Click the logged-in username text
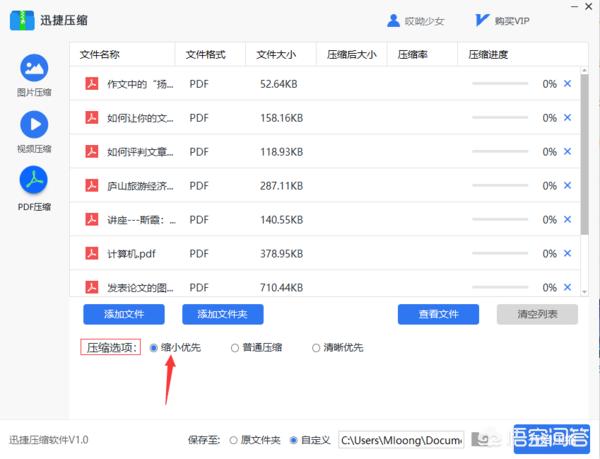The height and width of the screenshot is (459, 600). click(x=424, y=21)
